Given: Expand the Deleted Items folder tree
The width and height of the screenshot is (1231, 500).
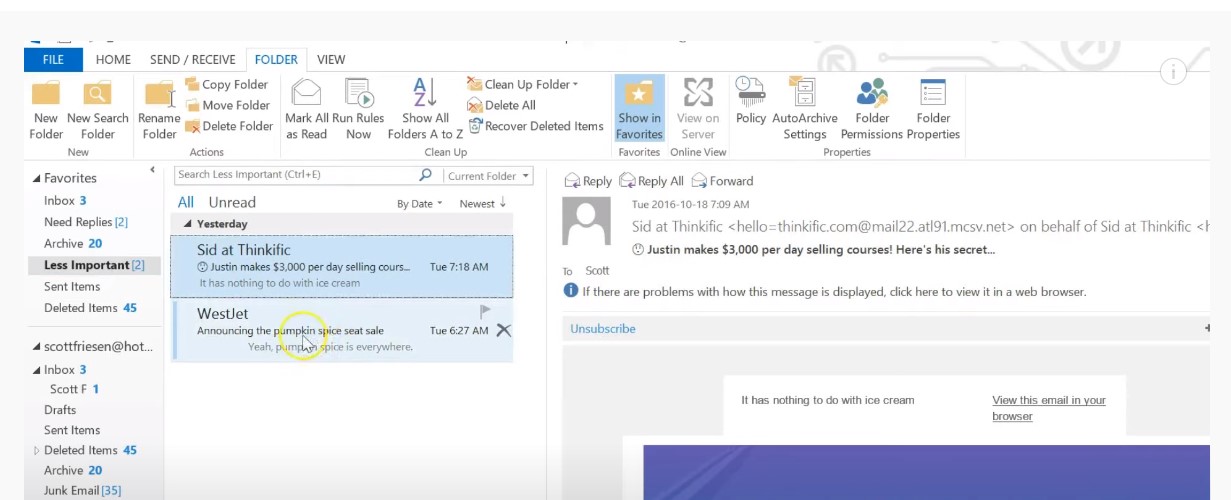Looking at the screenshot, I should click(x=38, y=451).
